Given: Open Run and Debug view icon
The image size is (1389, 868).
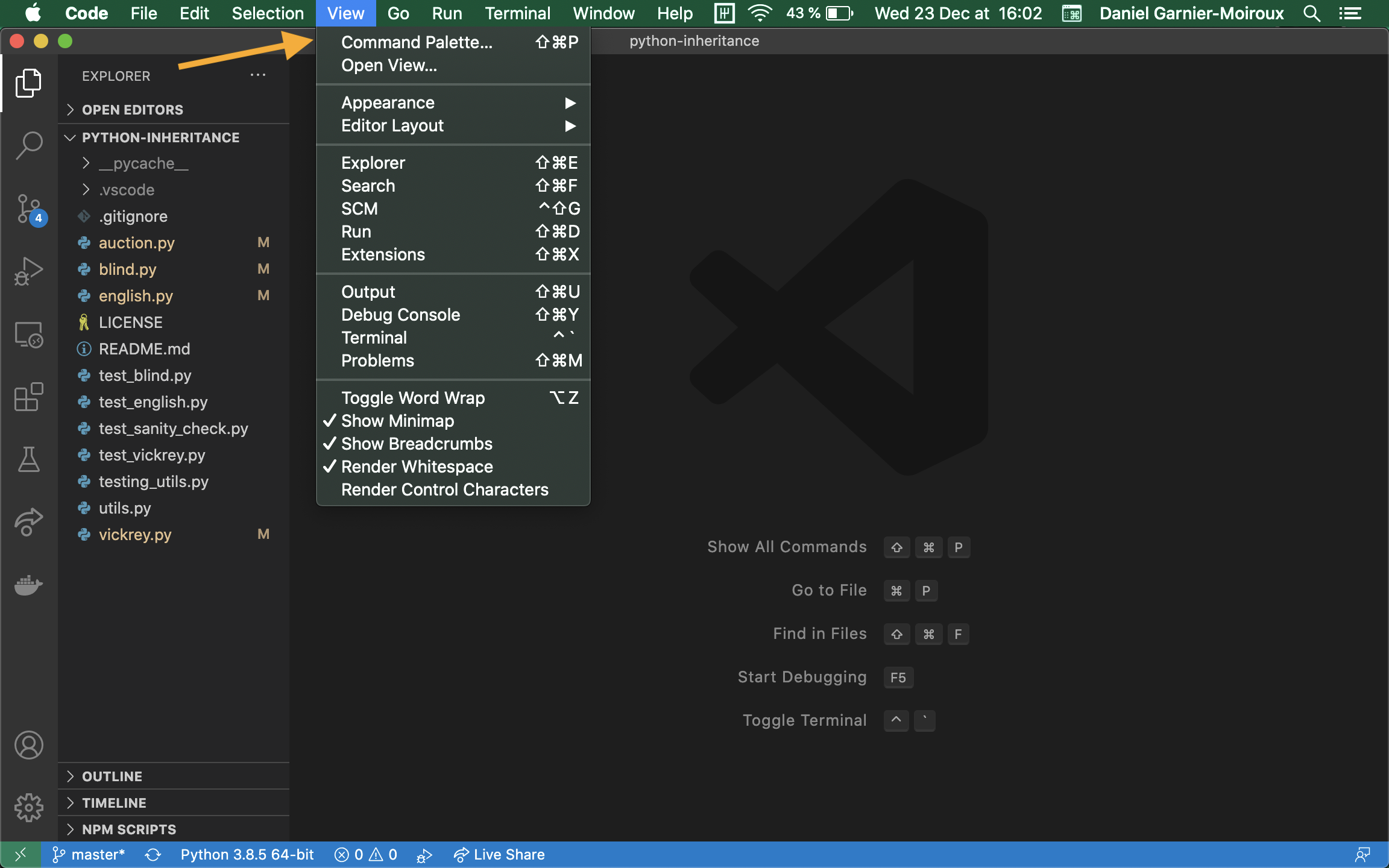Looking at the screenshot, I should coord(28,271).
